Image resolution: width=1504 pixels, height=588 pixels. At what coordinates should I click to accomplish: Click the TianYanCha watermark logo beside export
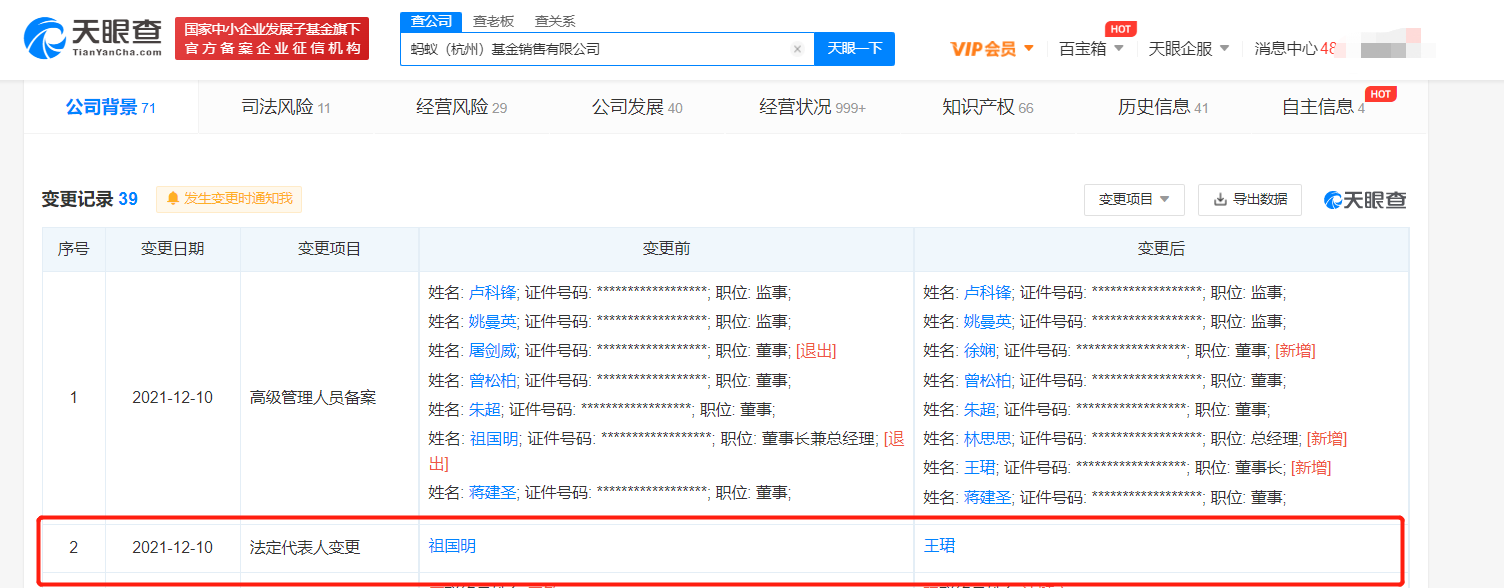coord(1365,200)
